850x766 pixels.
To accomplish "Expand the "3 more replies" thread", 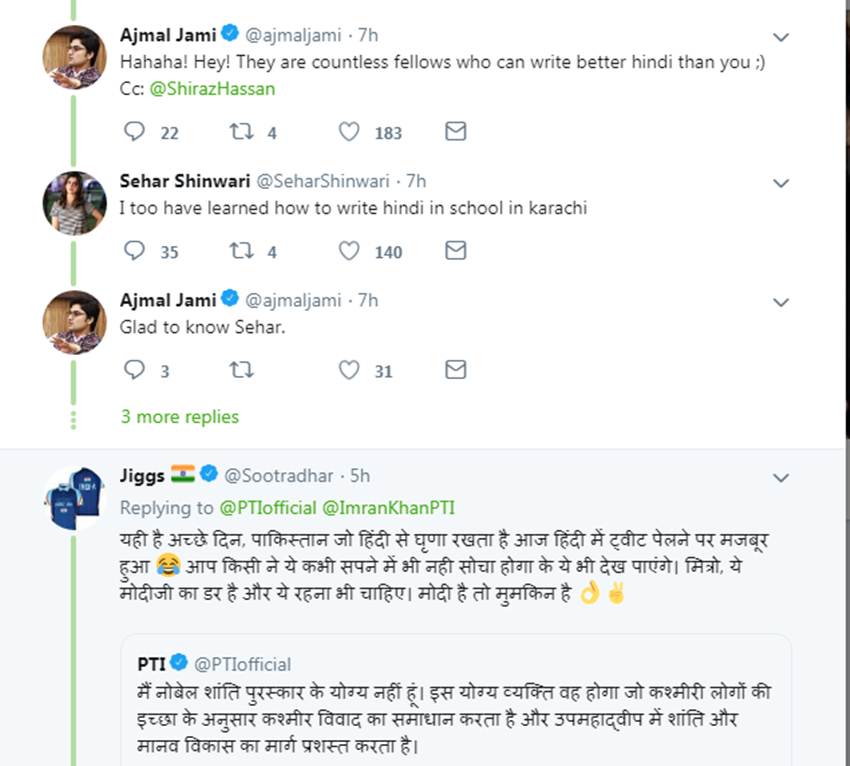I will 180,416.
